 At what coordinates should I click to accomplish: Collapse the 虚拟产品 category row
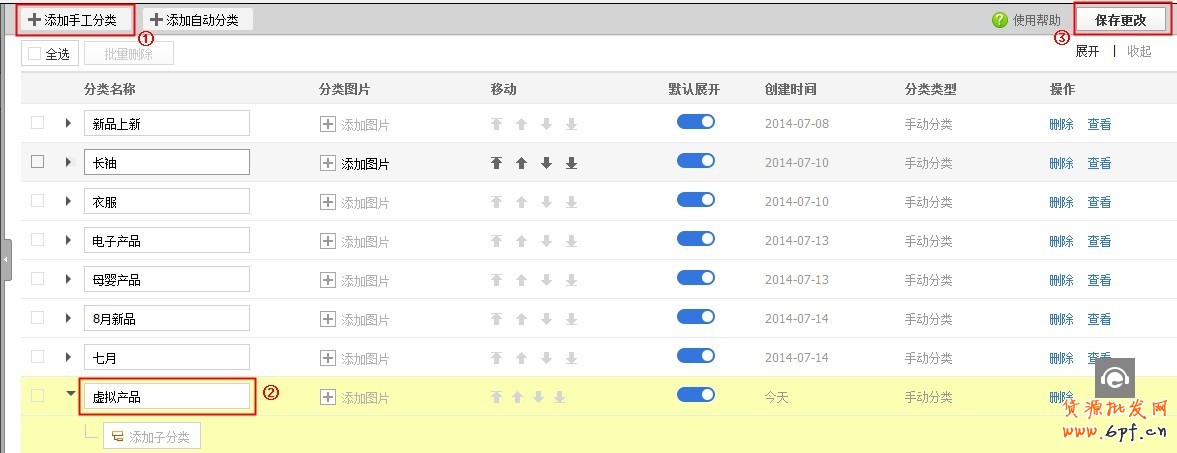[x=70, y=394]
